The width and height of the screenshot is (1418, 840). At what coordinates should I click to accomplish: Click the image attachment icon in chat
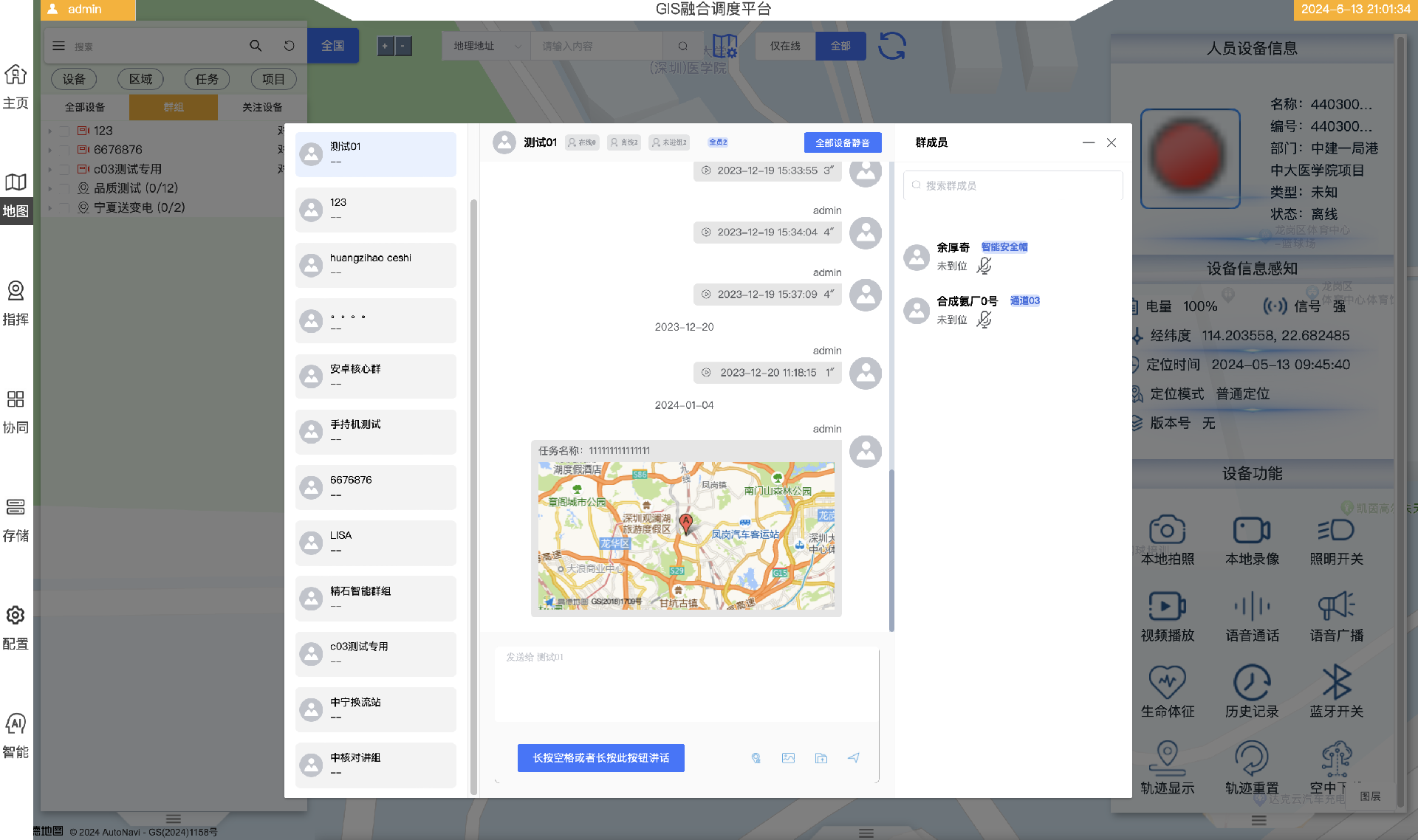(x=788, y=758)
